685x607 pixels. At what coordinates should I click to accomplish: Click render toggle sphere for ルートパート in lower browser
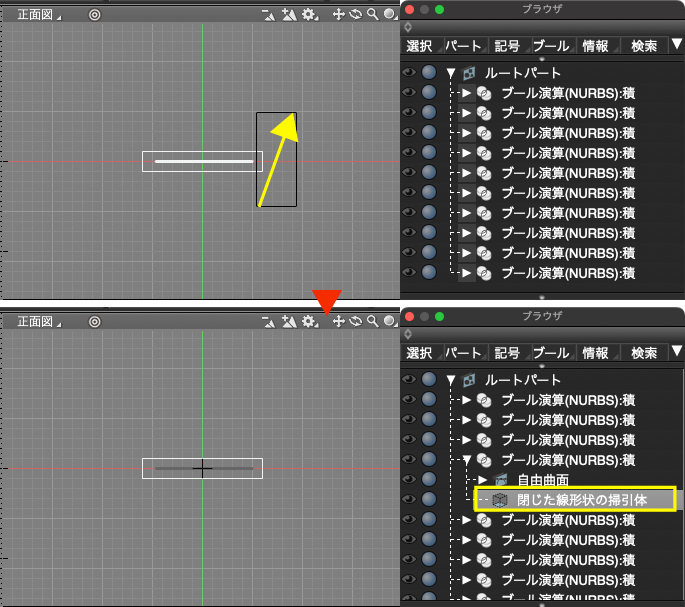pyautogui.click(x=429, y=379)
